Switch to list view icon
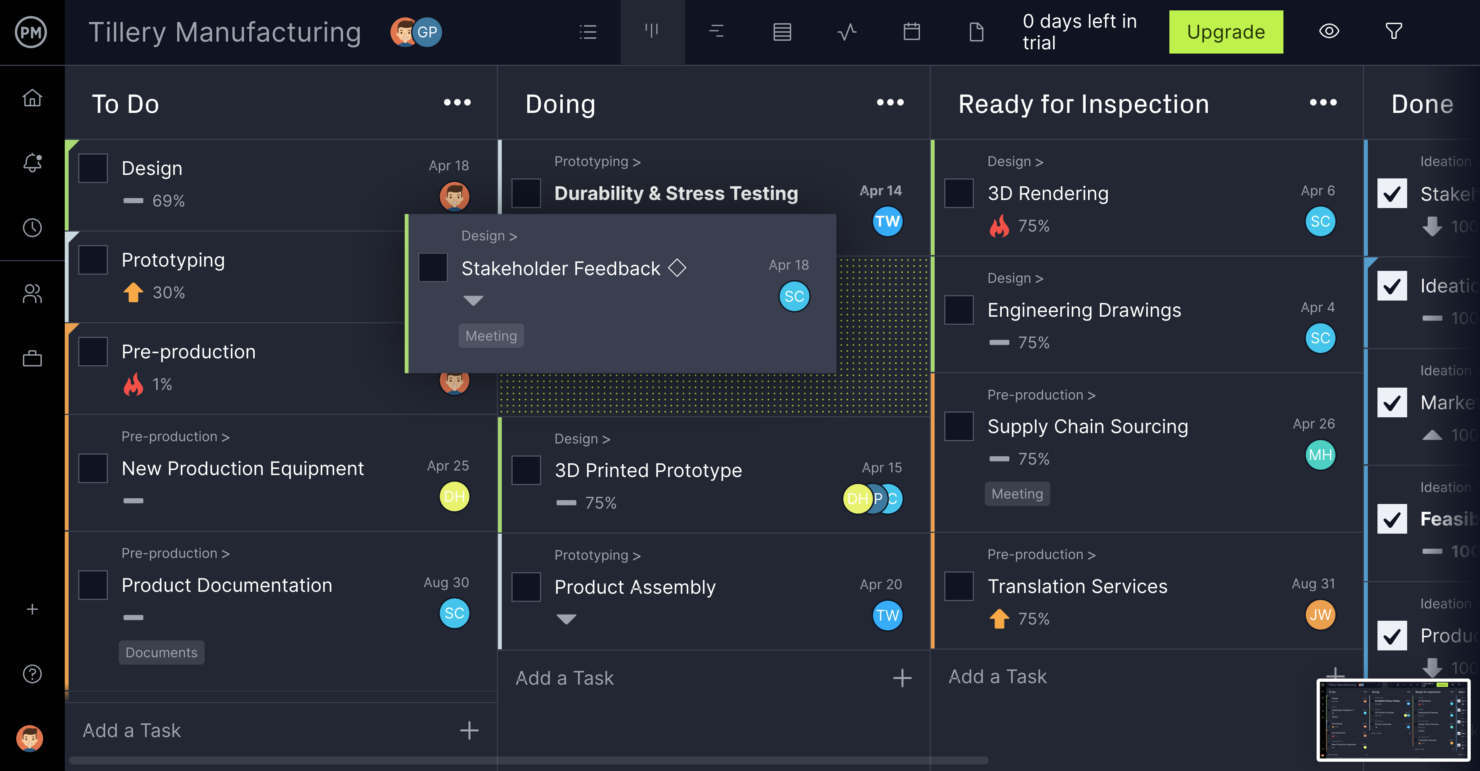Image resolution: width=1480 pixels, height=771 pixels. pos(588,32)
